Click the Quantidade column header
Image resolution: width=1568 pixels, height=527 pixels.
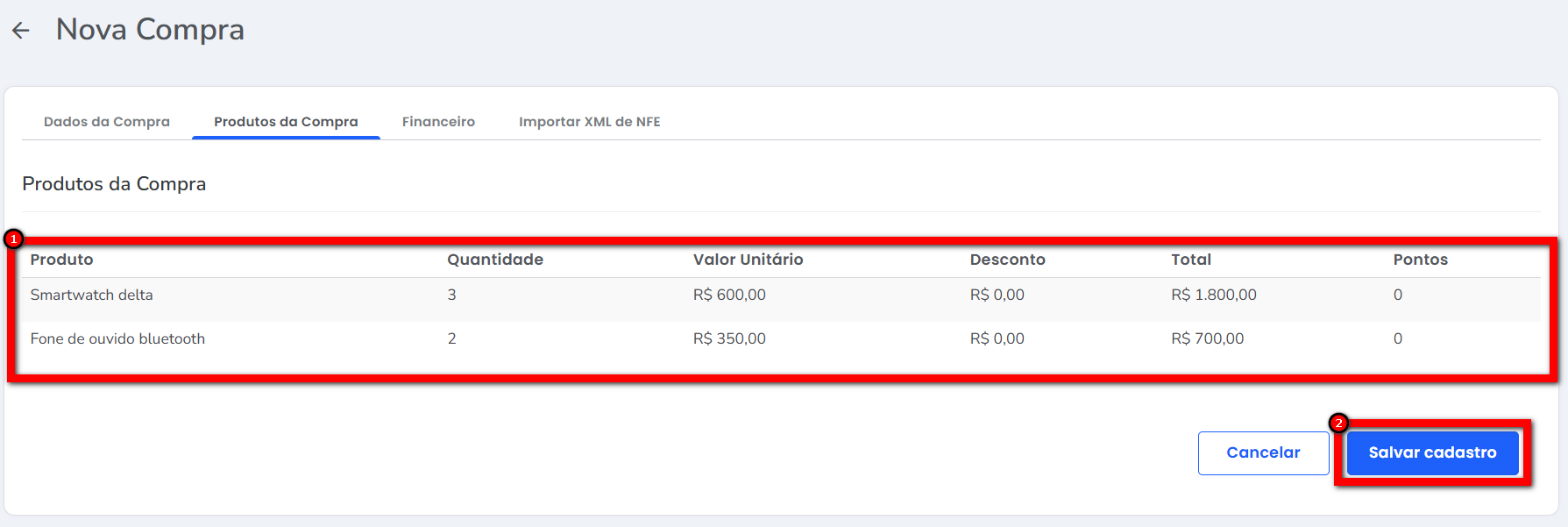495,260
